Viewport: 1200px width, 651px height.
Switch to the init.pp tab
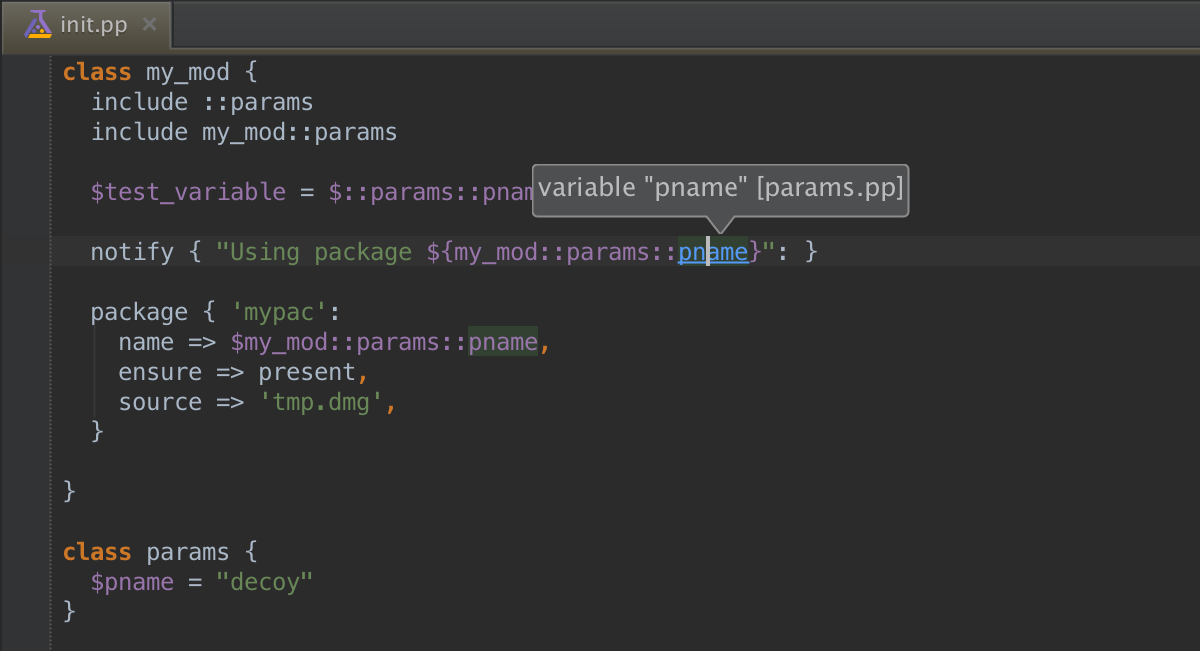(x=93, y=25)
